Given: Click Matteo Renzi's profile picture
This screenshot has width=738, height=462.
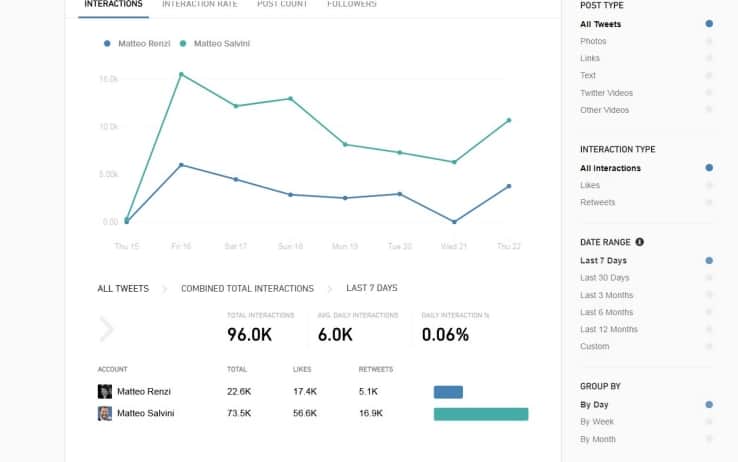Looking at the screenshot, I should pyautogui.click(x=104, y=392).
